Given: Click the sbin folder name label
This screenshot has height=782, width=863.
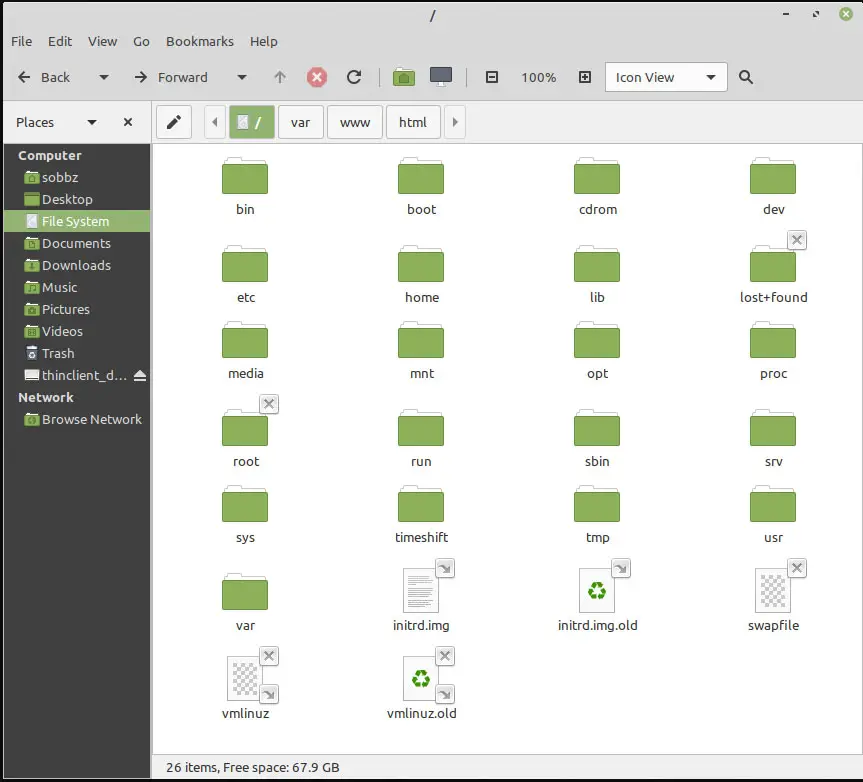Looking at the screenshot, I should (597, 461).
